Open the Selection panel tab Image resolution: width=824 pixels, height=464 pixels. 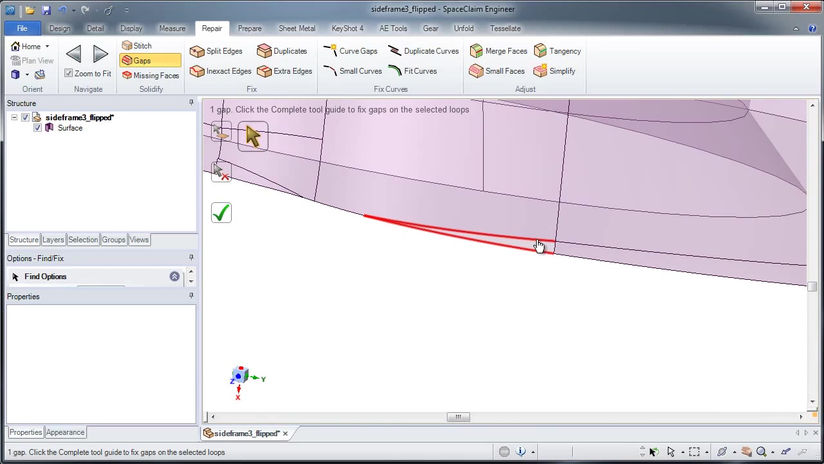click(x=83, y=240)
